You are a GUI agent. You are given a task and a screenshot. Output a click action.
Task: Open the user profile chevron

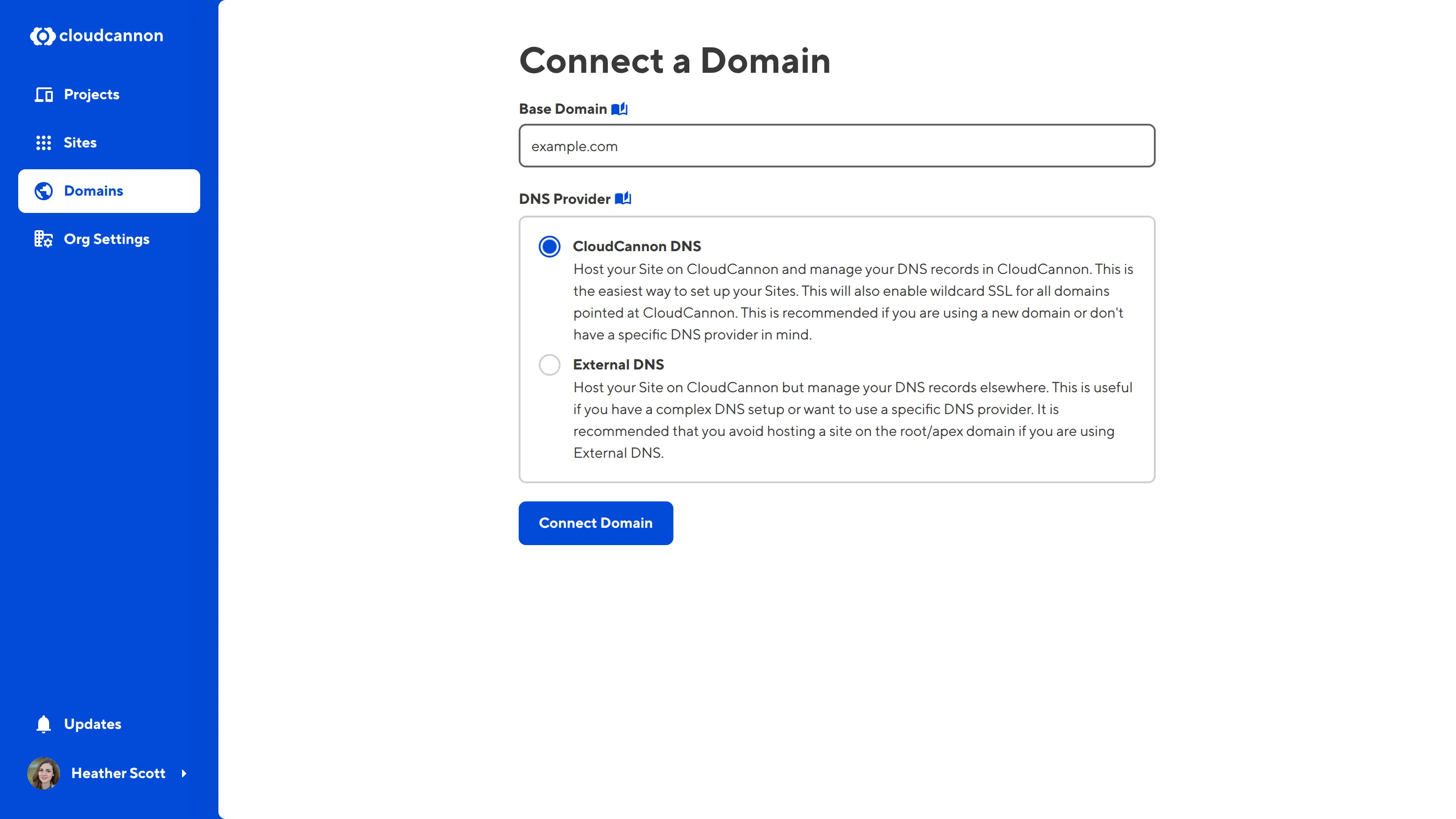point(187,774)
